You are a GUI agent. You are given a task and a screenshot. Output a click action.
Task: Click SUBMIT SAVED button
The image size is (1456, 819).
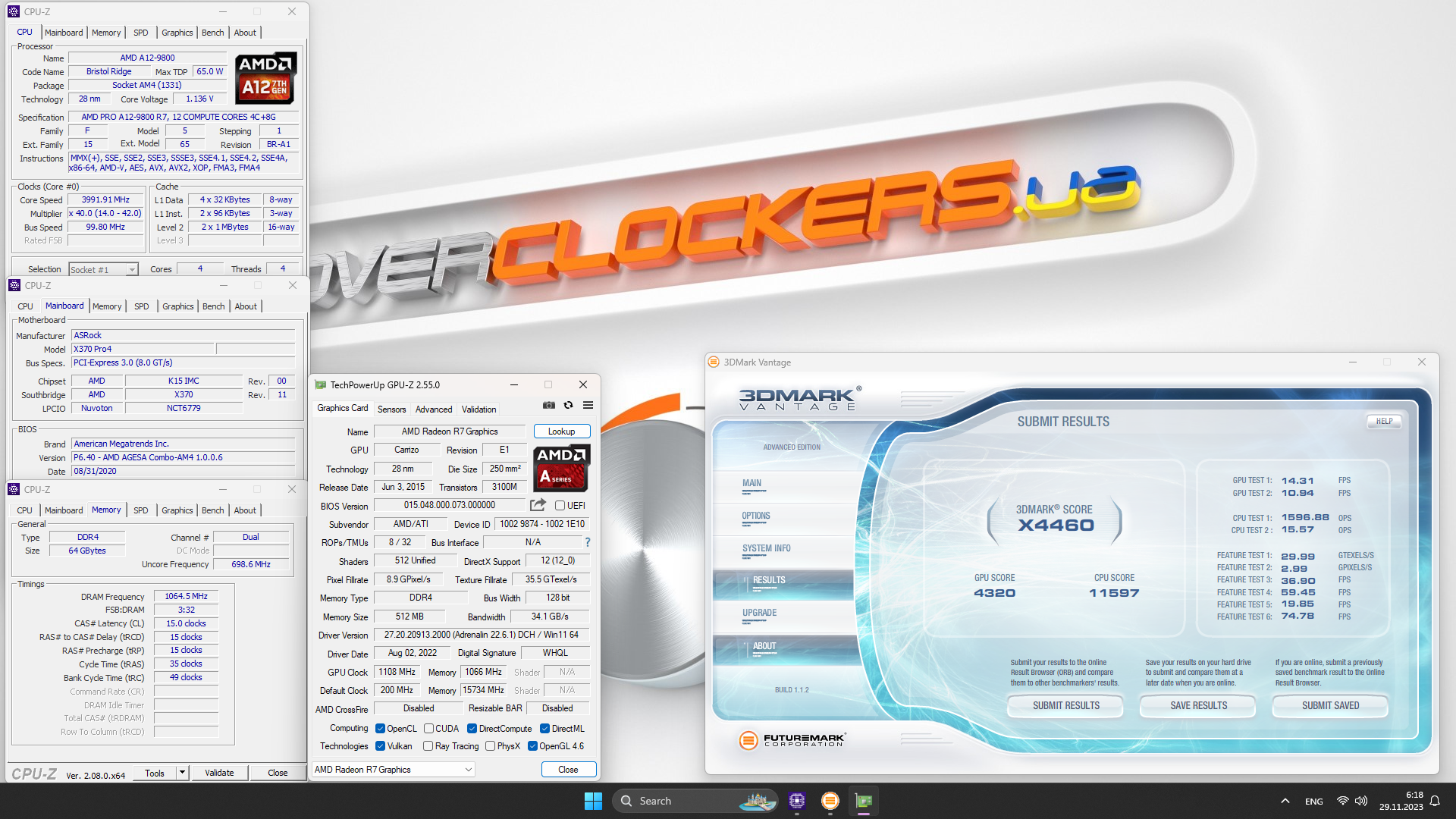click(1331, 705)
